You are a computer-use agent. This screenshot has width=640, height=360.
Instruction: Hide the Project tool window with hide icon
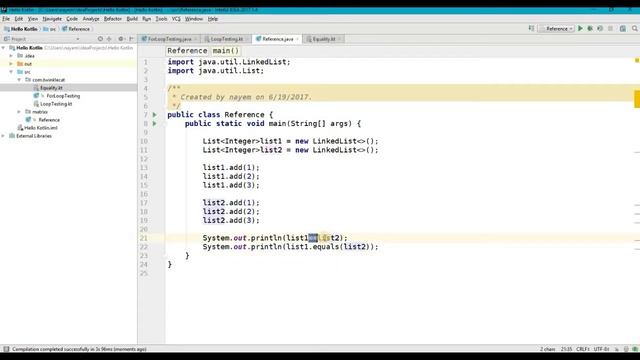pos(131,39)
